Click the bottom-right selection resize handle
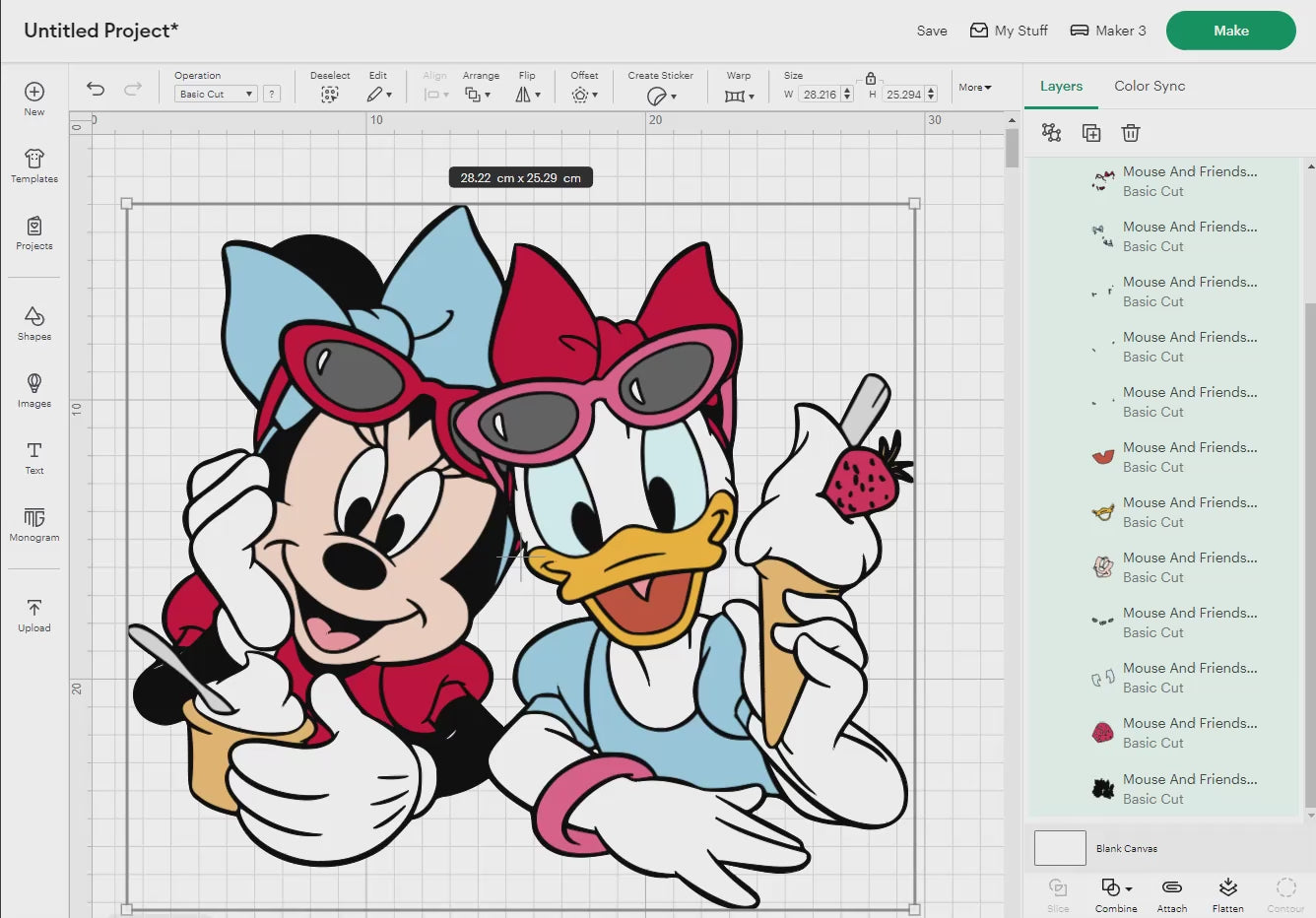Screen dimensions: 1316x918 (914, 909)
